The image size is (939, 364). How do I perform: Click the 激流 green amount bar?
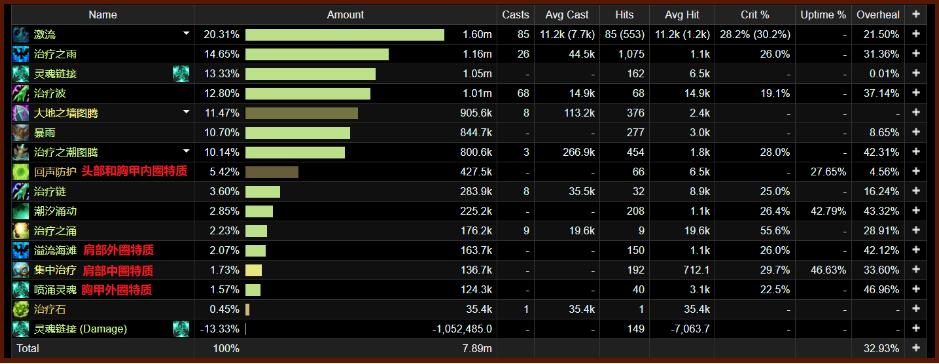click(345, 35)
